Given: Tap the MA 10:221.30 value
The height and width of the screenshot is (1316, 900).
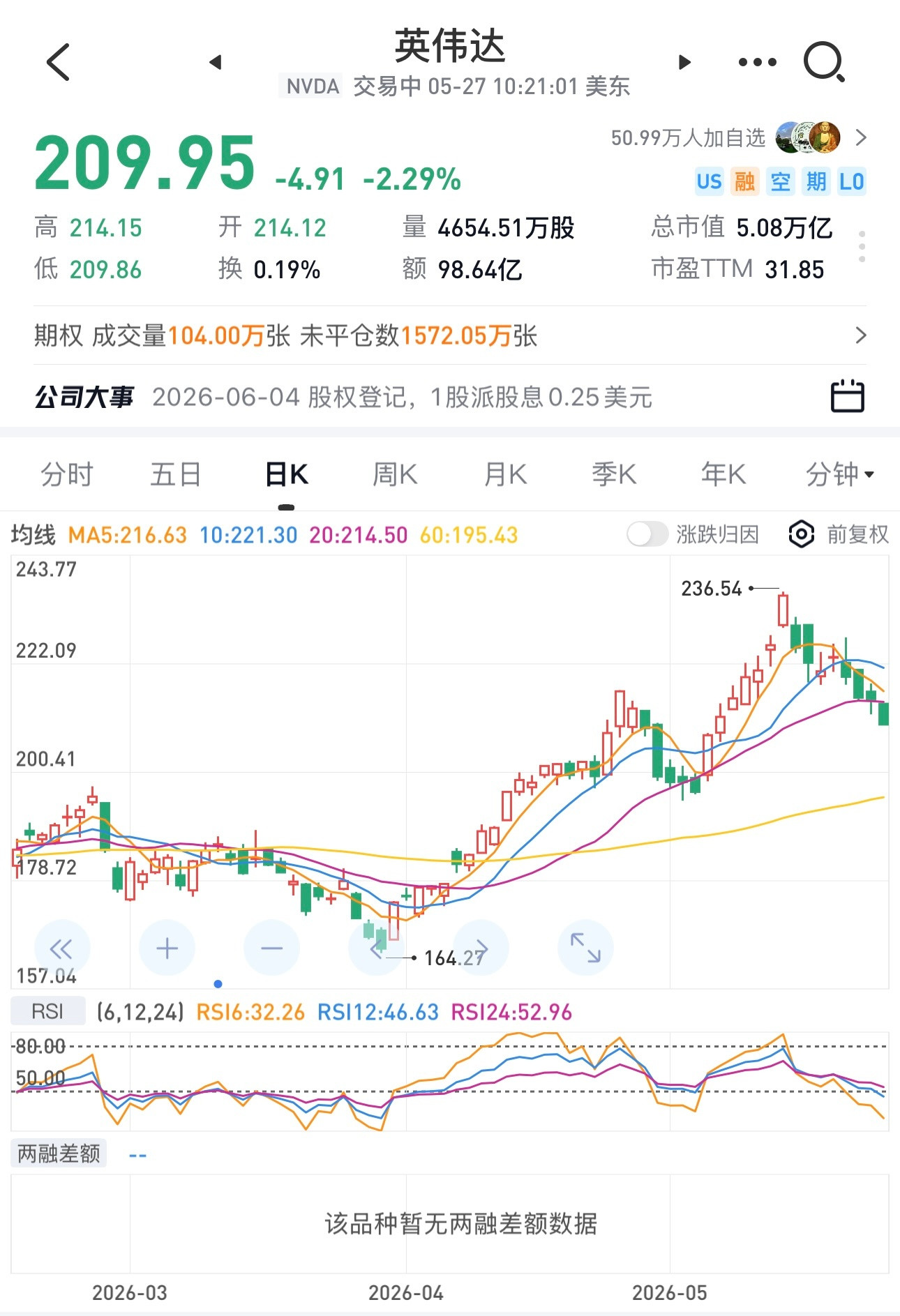Looking at the screenshot, I should [248, 535].
